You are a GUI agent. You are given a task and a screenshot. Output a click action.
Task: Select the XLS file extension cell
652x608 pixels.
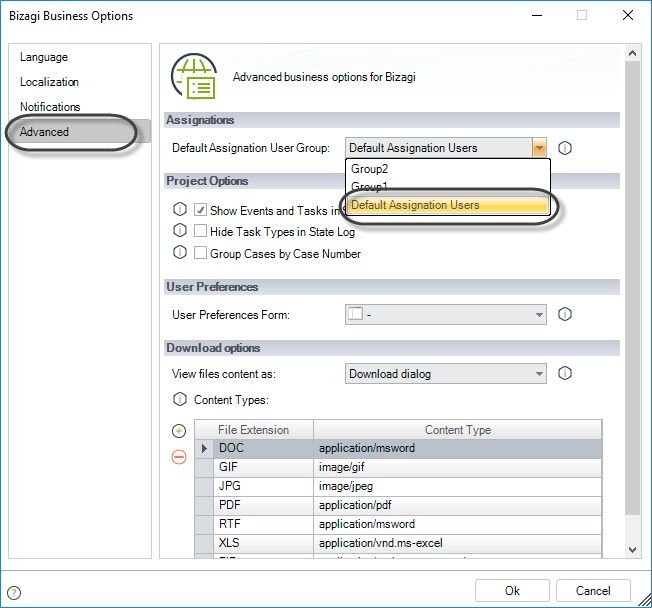pyautogui.click(x=263, y=543)
